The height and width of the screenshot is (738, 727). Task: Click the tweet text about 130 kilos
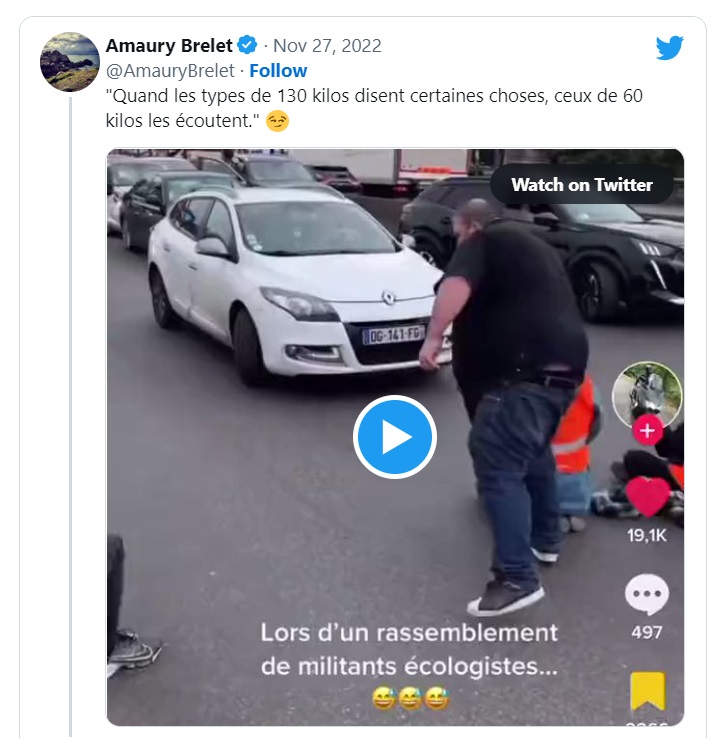point(374,108)
